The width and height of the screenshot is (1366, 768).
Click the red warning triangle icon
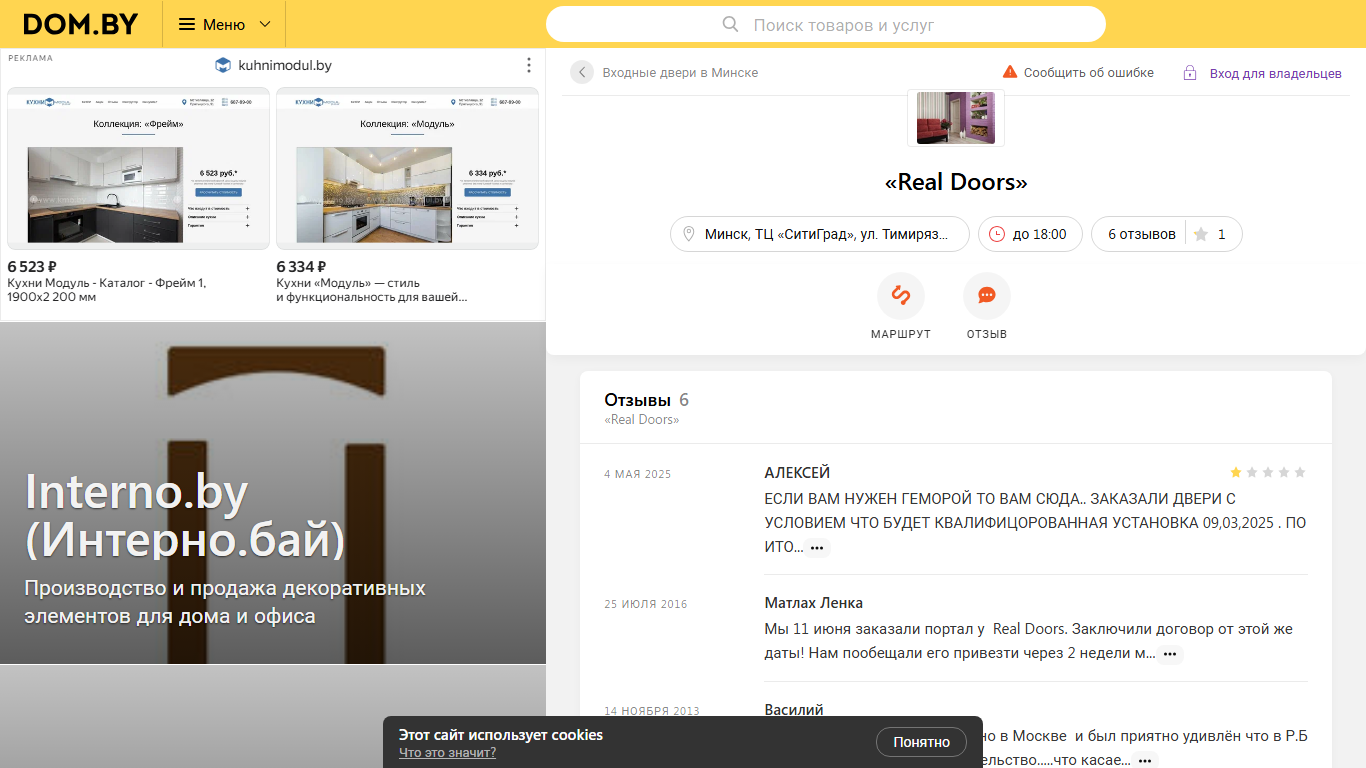pyautogui.click(x=1010, y=72)
